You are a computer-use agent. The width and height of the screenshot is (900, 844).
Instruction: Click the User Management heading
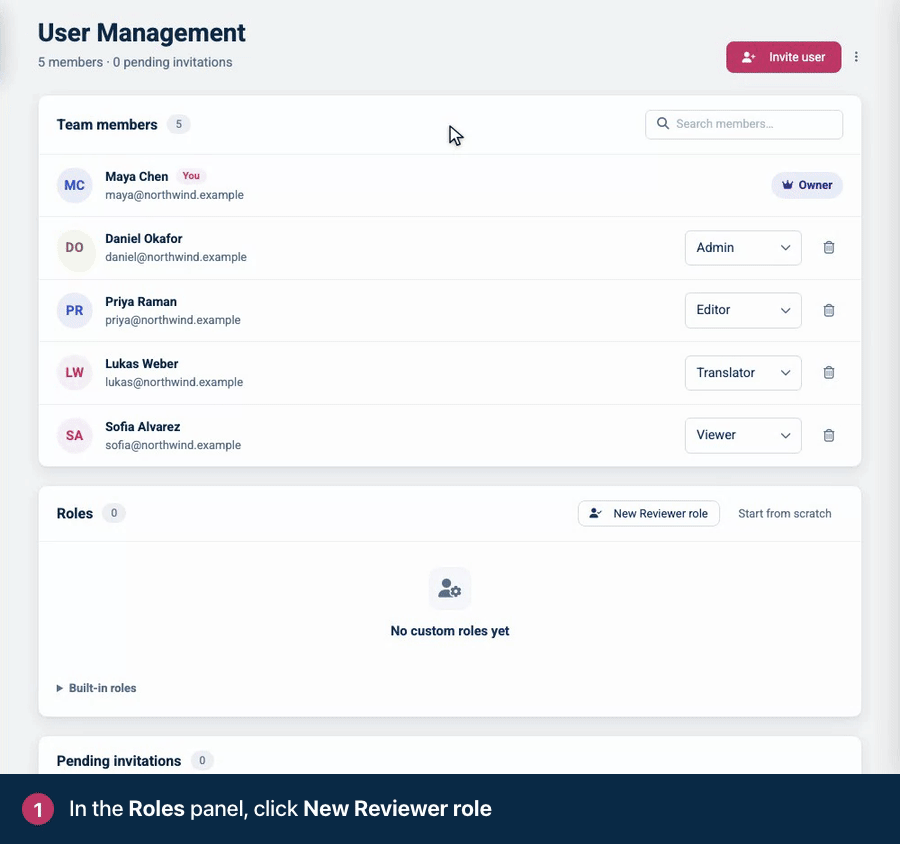[x=142, y=33]
